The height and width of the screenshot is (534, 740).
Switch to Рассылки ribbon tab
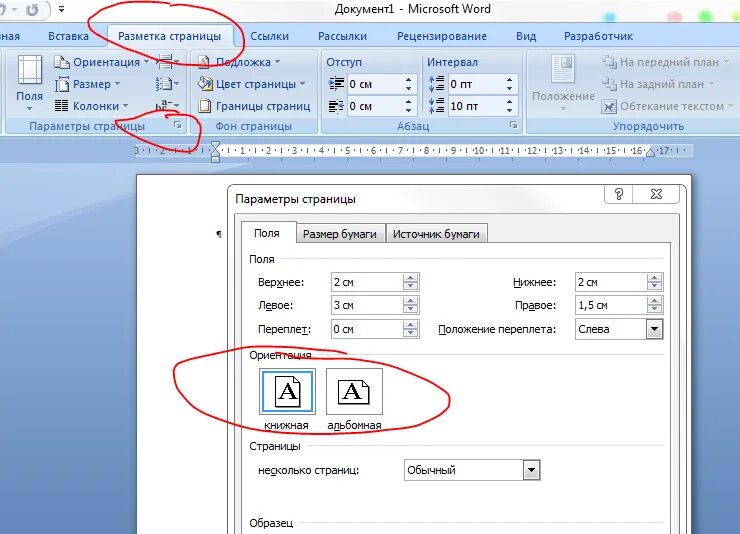(343, 36)
